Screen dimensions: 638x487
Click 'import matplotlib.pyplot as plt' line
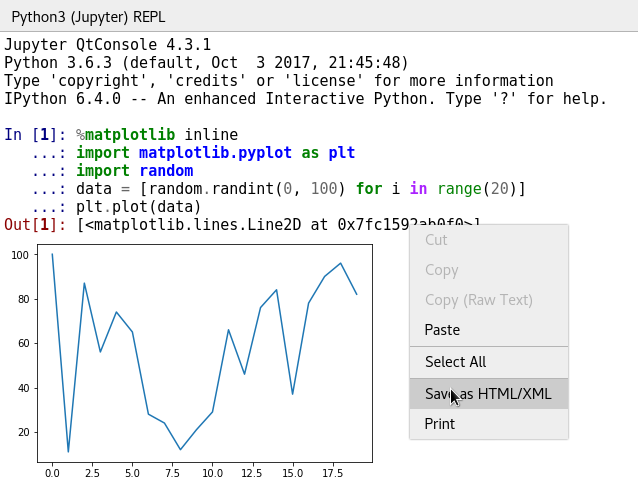coord(216,153)
